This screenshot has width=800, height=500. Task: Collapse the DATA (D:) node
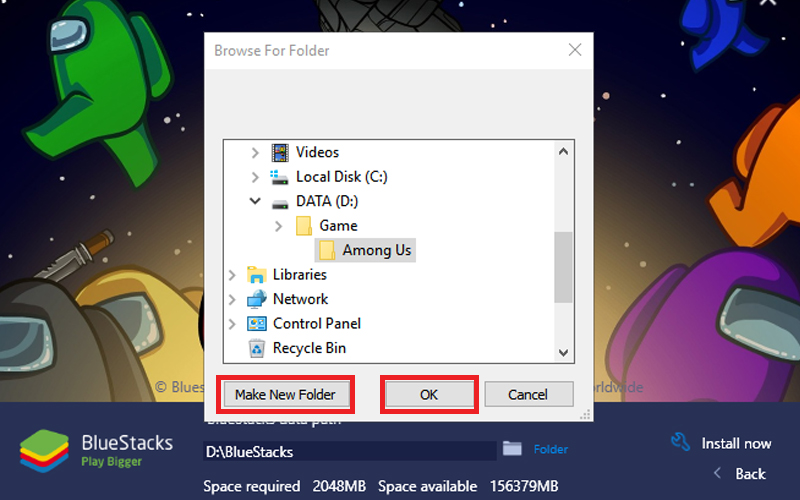[255, 201]
